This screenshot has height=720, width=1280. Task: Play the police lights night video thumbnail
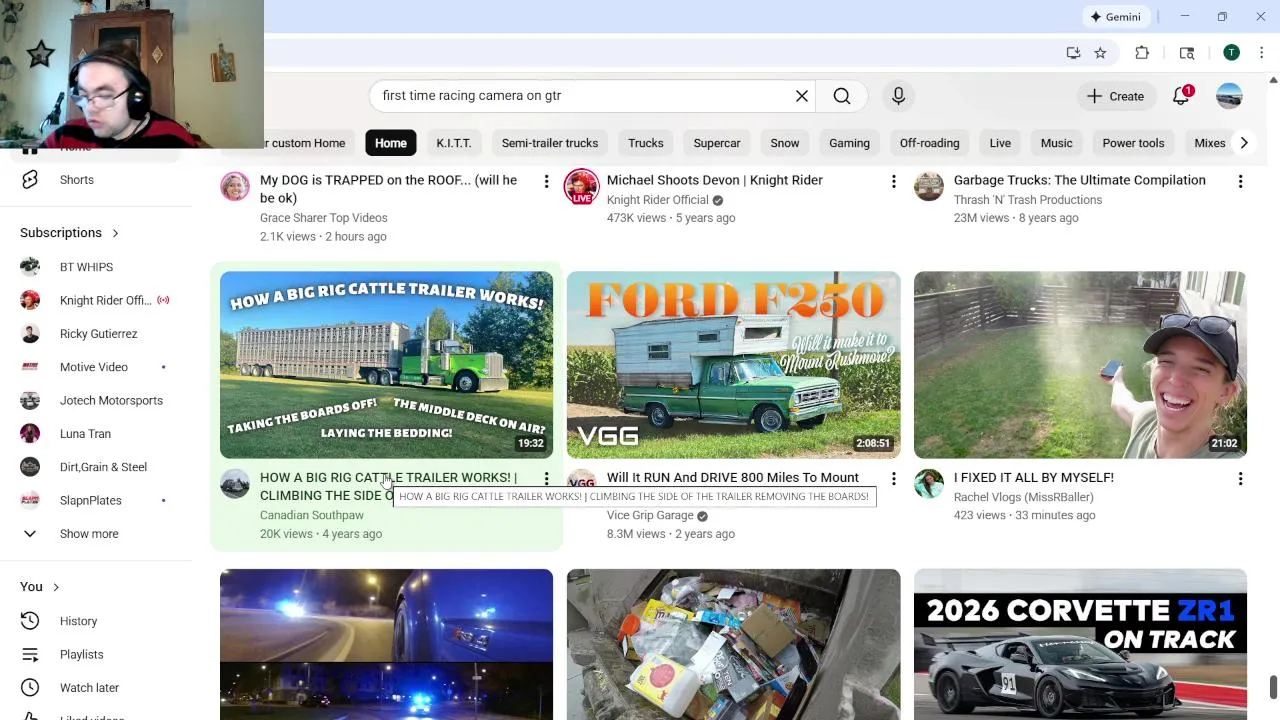(x=386, y=644)
